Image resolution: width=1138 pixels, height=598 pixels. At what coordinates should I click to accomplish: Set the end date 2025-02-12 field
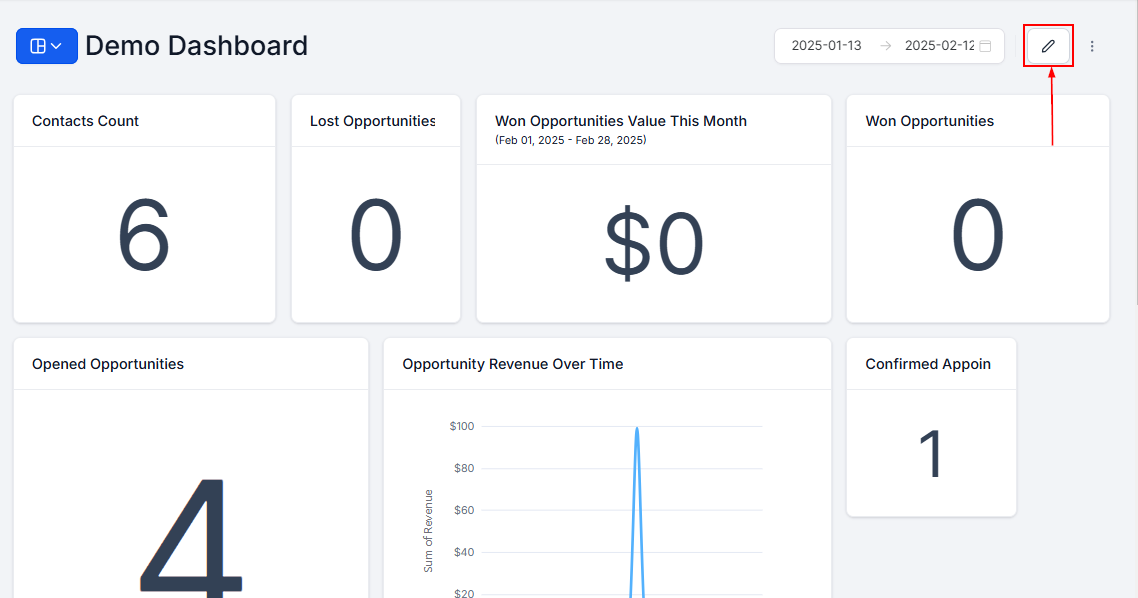click(939, 46)
